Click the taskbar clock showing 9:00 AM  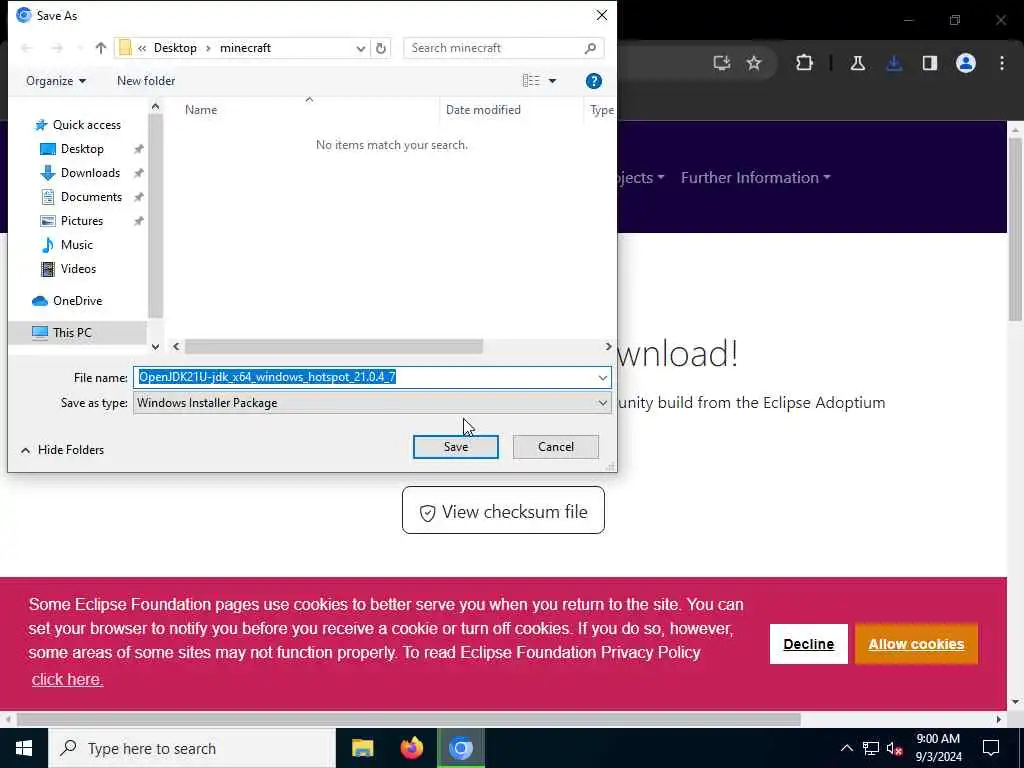(938, 748)
